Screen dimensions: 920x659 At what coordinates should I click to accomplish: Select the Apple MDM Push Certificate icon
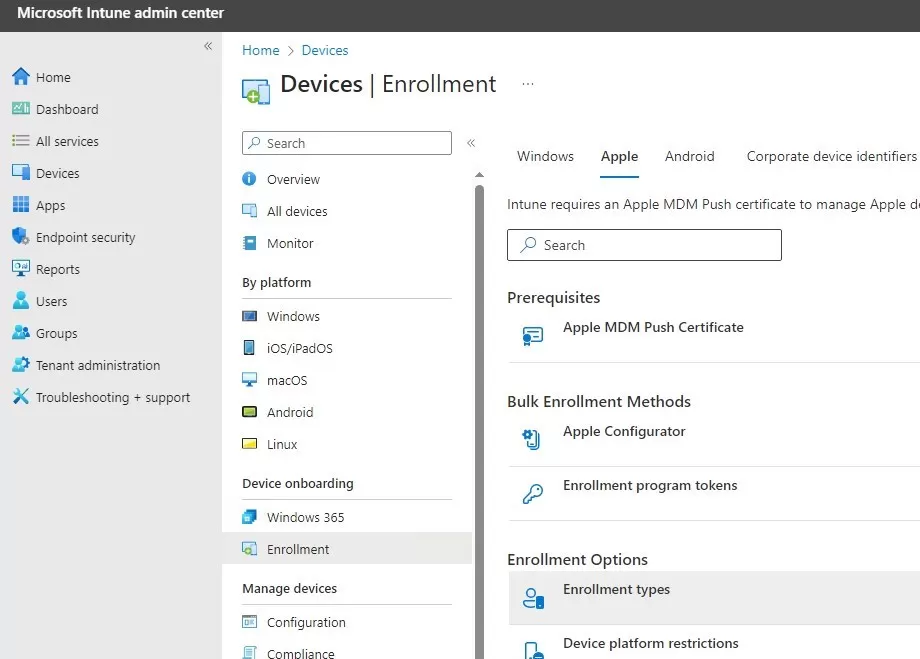click(x=531, y=333)
